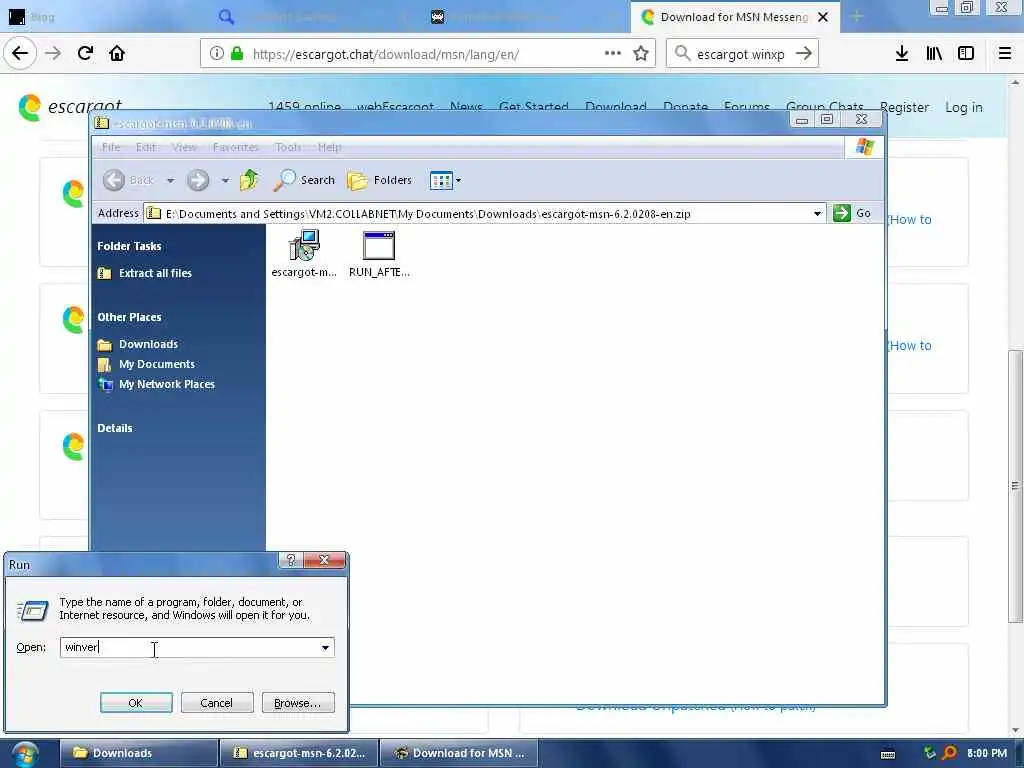The height and width of the screenshot is (768, 1024).
Task: Open the Favorites menu in Explorer
Action: click(x=236, y=147)
